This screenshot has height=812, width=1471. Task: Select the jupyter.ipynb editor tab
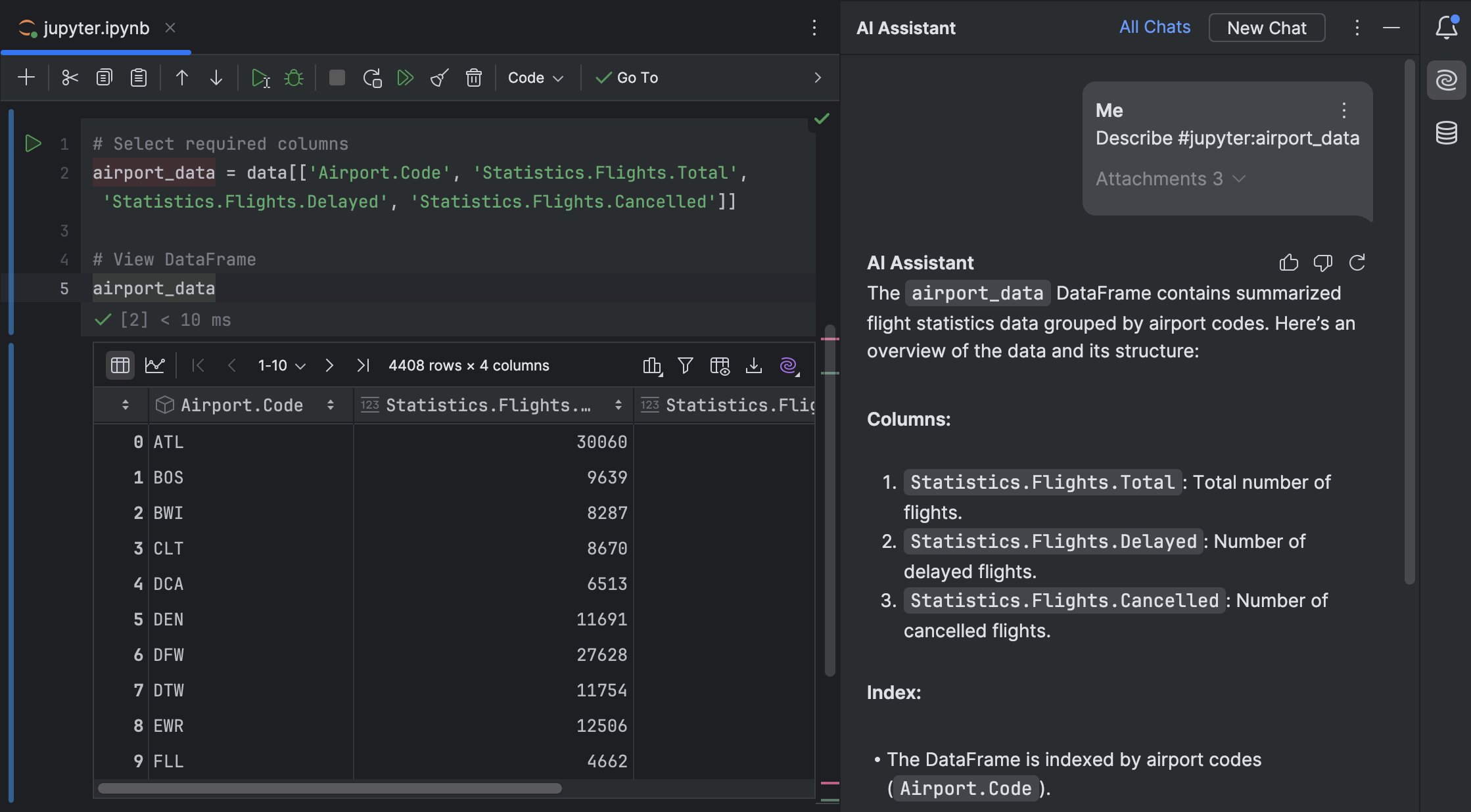point(96,28)
